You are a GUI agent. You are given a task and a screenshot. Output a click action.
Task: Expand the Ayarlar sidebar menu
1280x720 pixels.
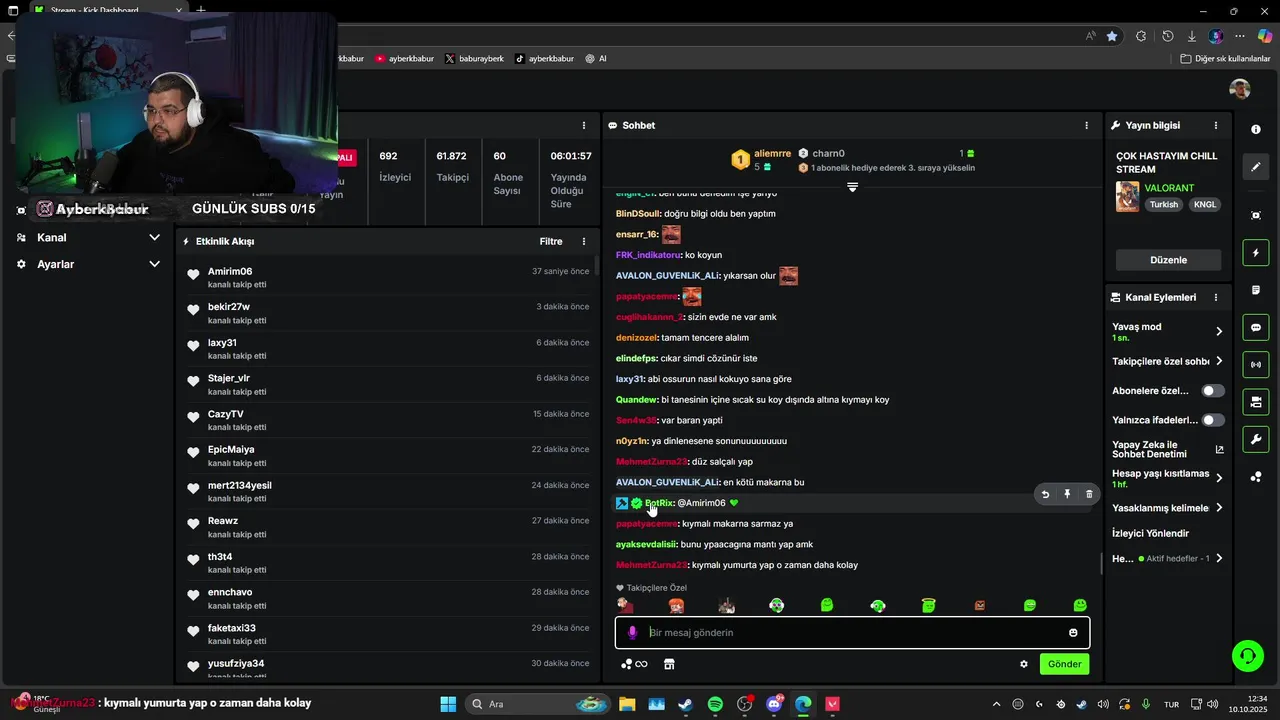pyautogui.click(x=86, y=264)
